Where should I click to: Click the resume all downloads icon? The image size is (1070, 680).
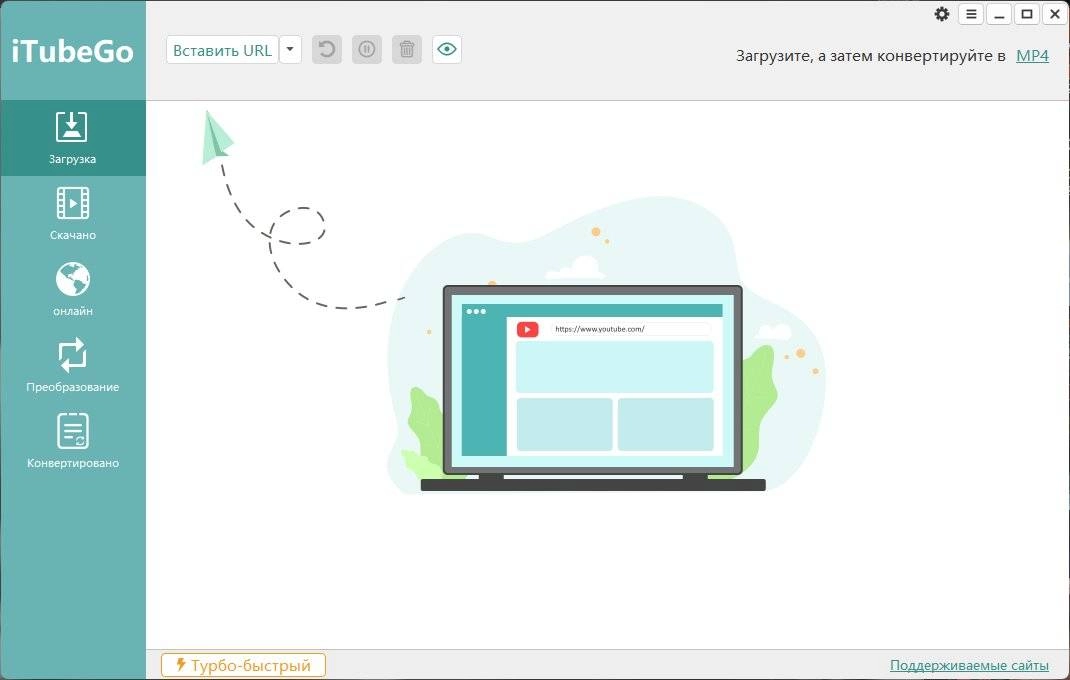click(x=327, y=50)
